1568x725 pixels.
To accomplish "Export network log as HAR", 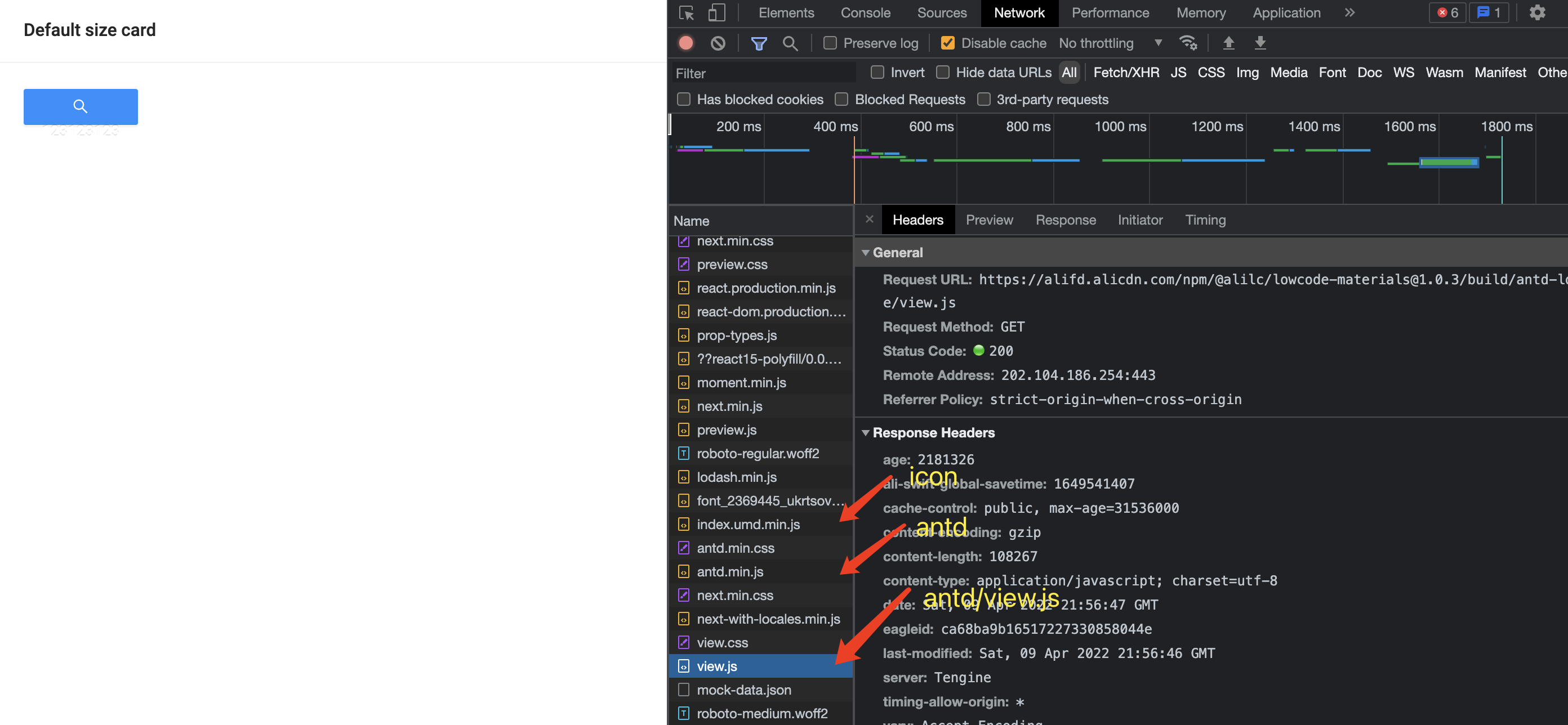I will coord(1260,43).
